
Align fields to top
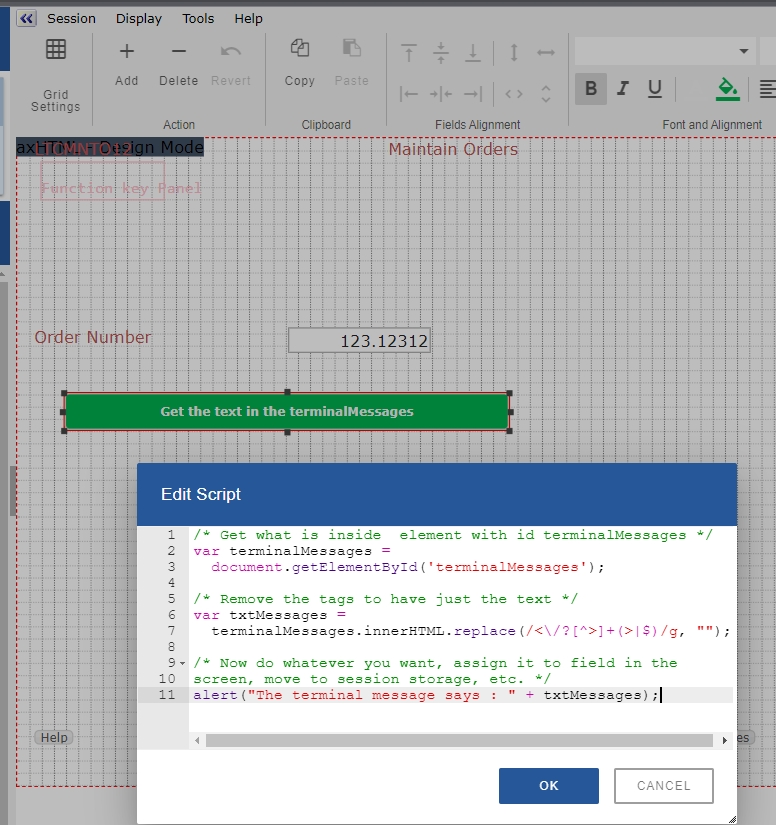409,53
